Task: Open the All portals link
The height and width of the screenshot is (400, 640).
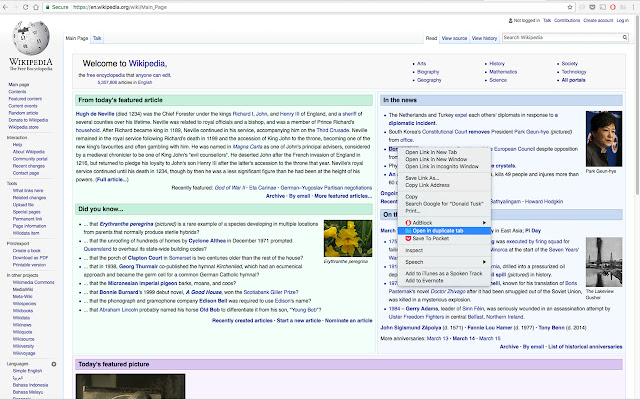Action: click(x=573, y=80)
